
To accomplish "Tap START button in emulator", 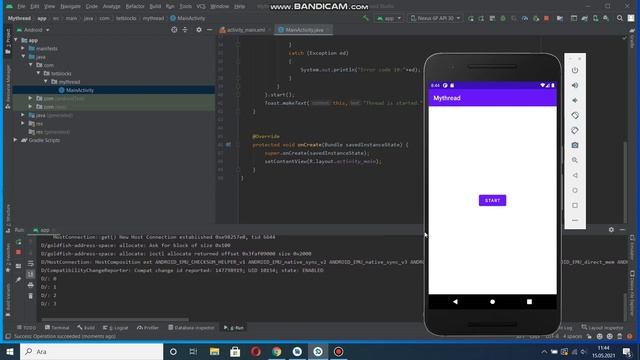I will click(492, 200).
